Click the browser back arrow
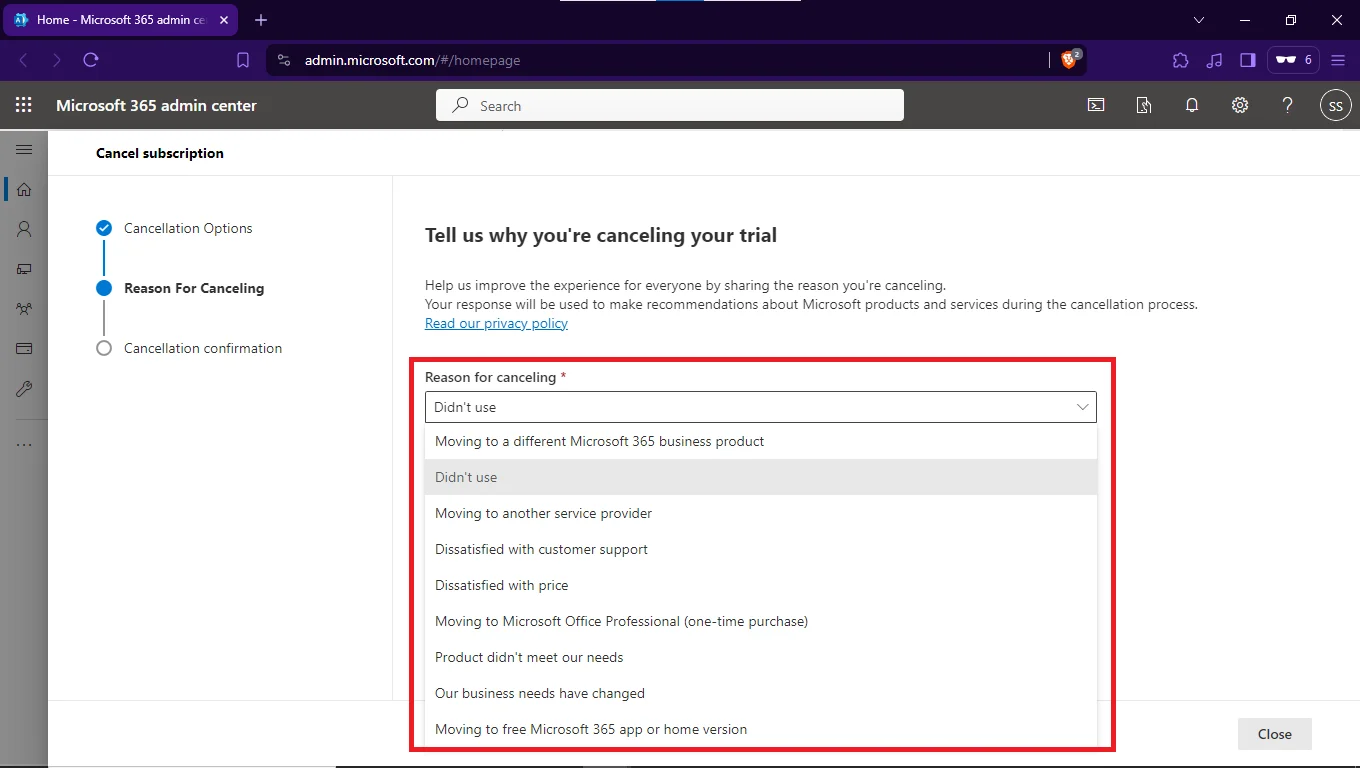This screenshot has height=768, width=1360. point(24,60)
